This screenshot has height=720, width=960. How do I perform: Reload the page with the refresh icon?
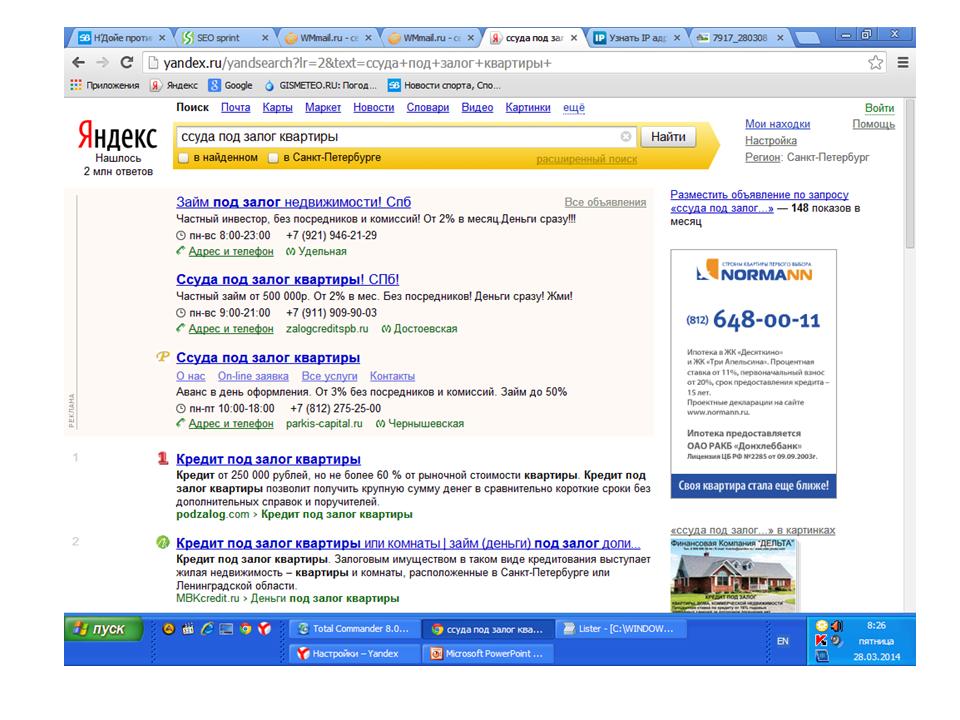click(x=127, y=62)
